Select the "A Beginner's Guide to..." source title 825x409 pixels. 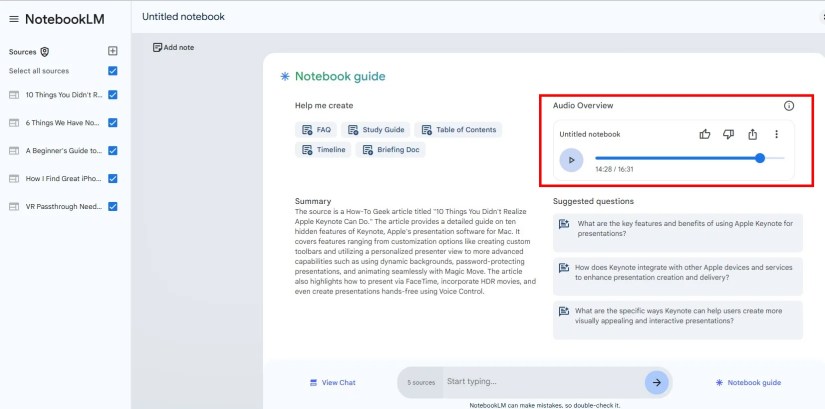64,151
